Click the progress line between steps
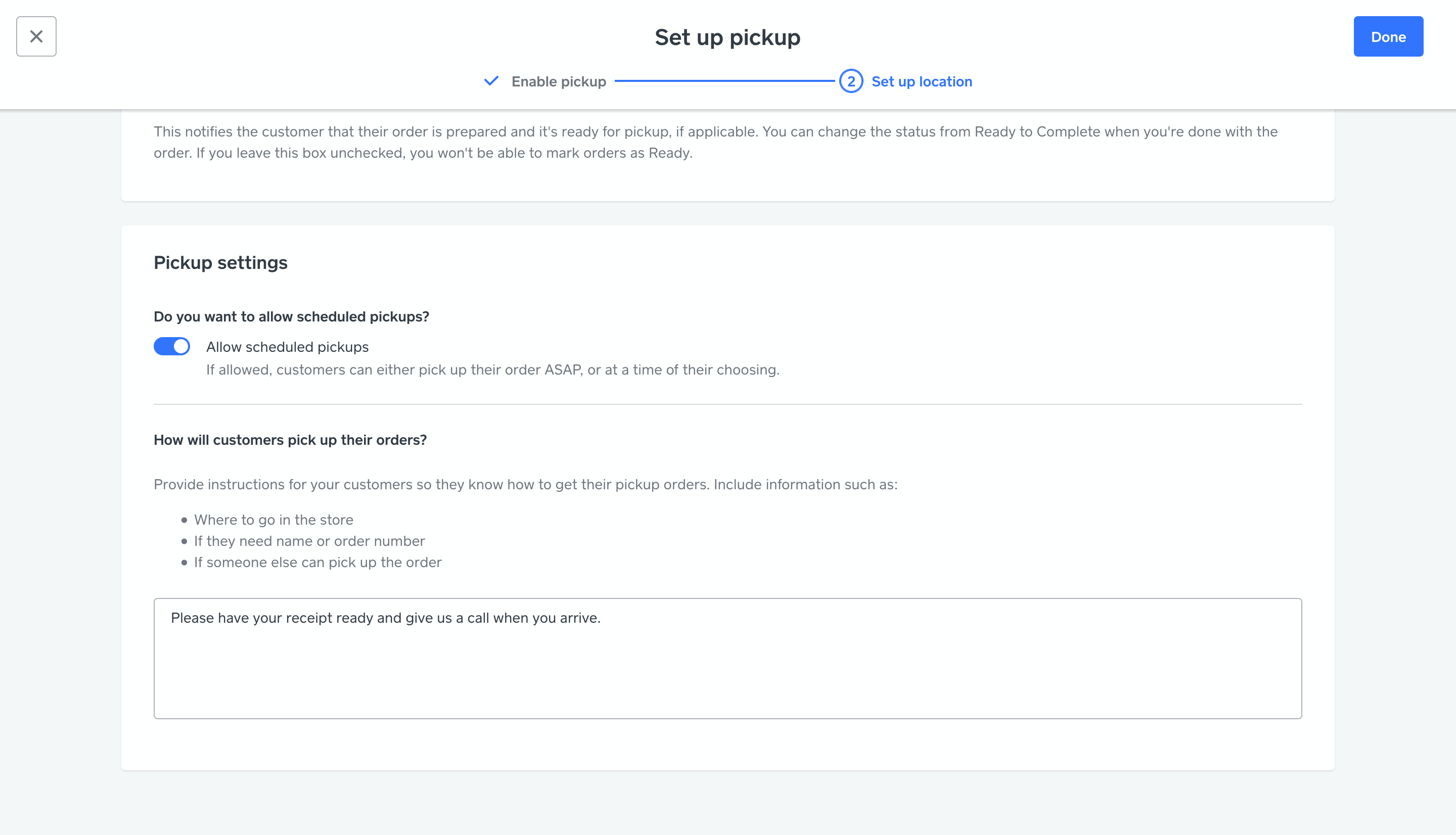This screenshot has height=835, width=1456. (x=723, y=81)
